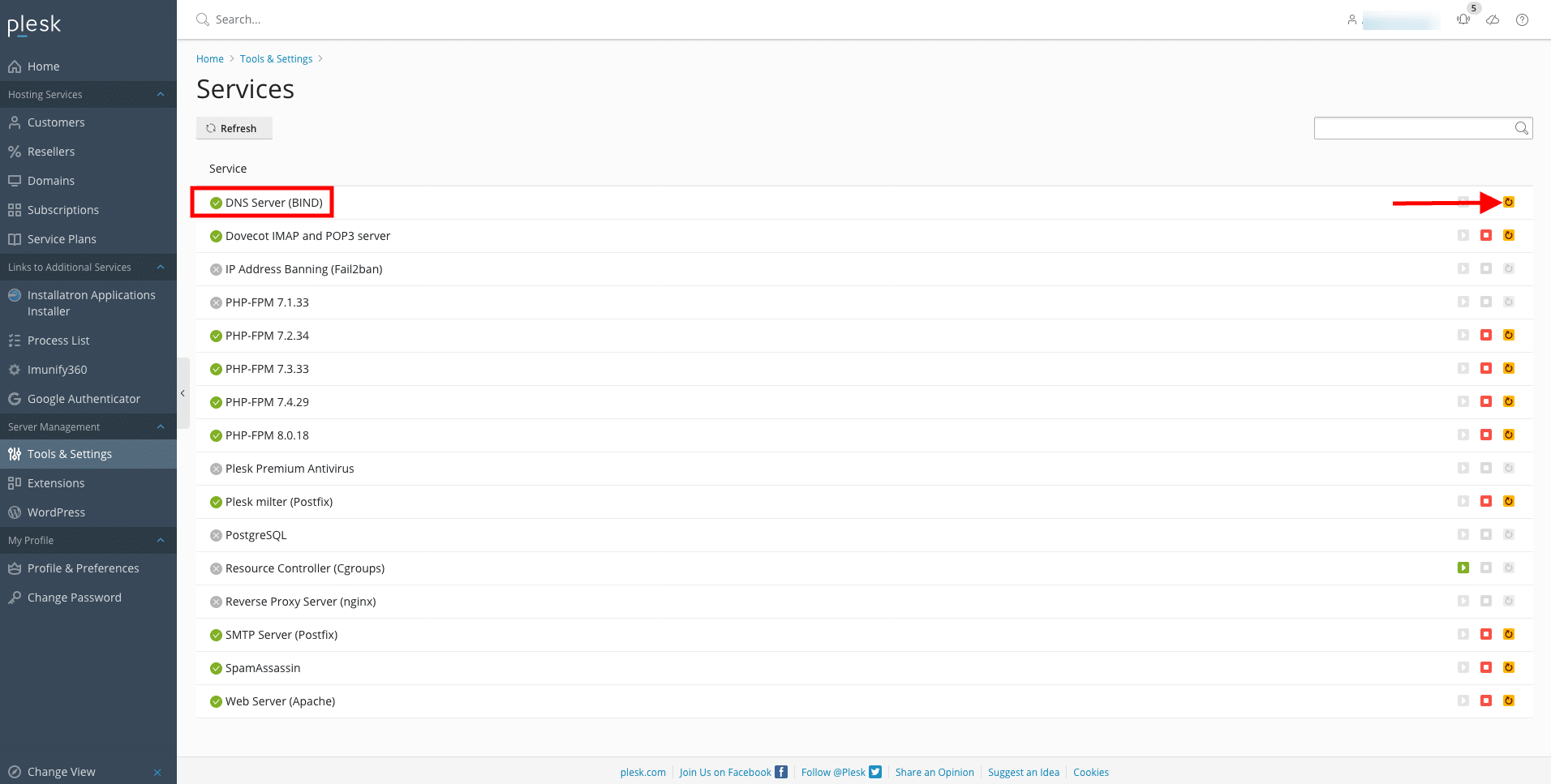Start the Resource Controller (Cgroups) service
Image resolution: width=1551 pixels, height=784 pixels.
pyautogui.click(x=1463, y=568)
